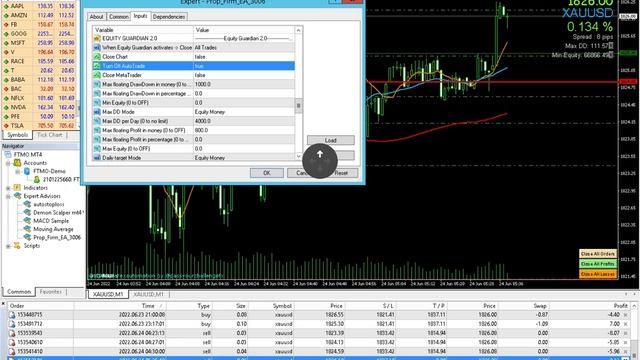
Task: Click the Close Chart variable icon
Action: click(97, 57)
